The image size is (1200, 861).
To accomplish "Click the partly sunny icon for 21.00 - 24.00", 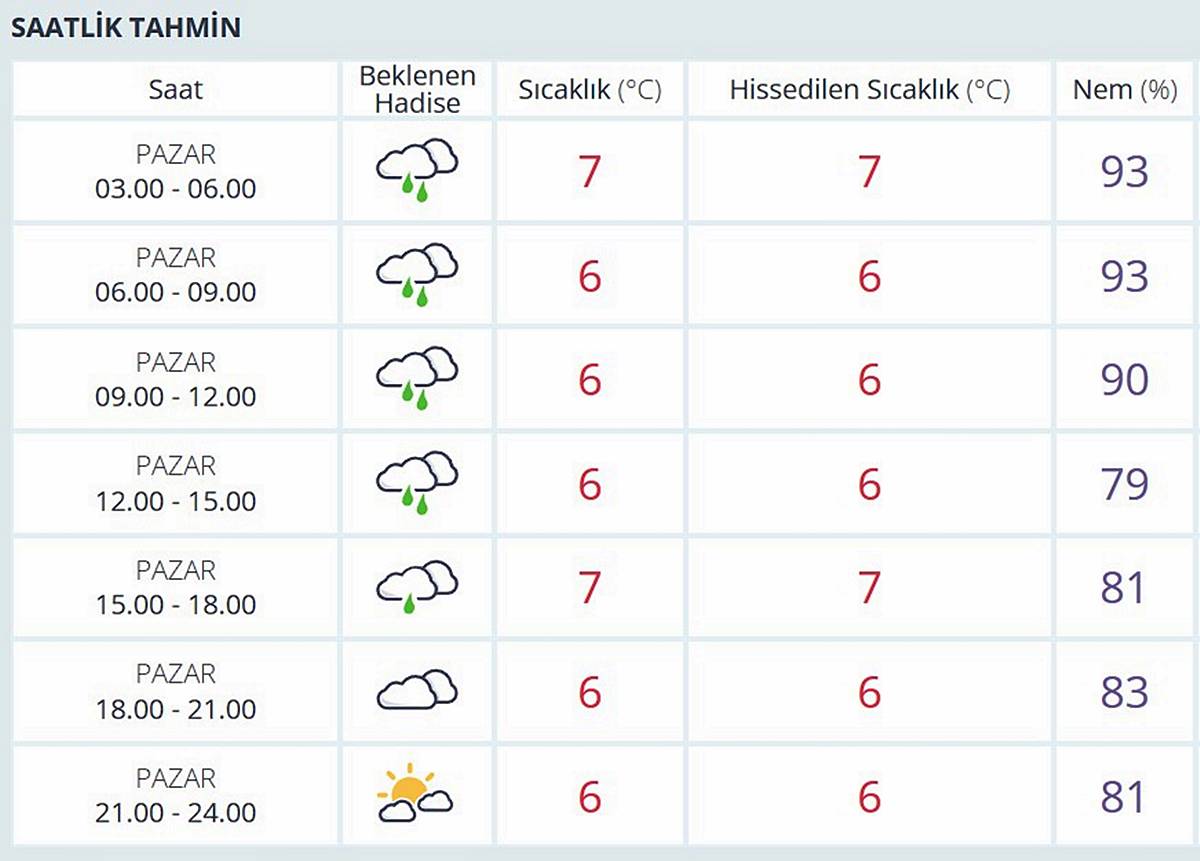I will pyautogui.click(x=415, y=795).
